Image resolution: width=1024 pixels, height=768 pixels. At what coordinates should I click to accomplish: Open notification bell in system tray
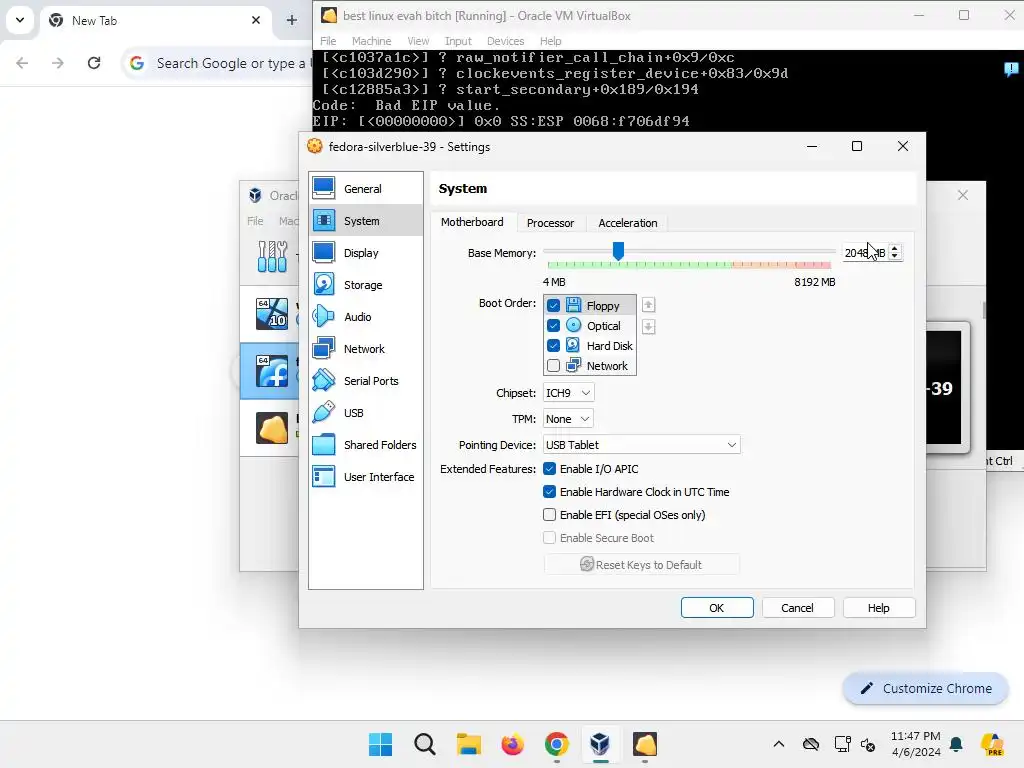(x=956, y=744)
